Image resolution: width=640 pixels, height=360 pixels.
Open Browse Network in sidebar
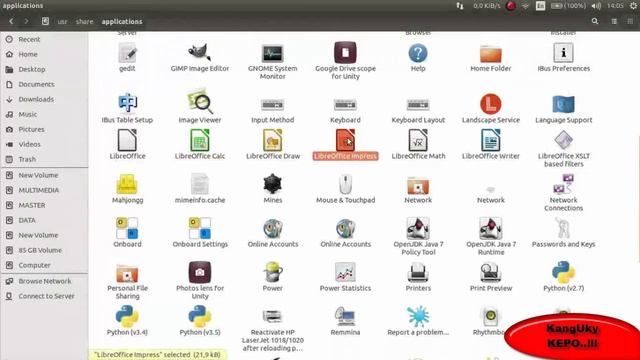(x=44, y=281)
